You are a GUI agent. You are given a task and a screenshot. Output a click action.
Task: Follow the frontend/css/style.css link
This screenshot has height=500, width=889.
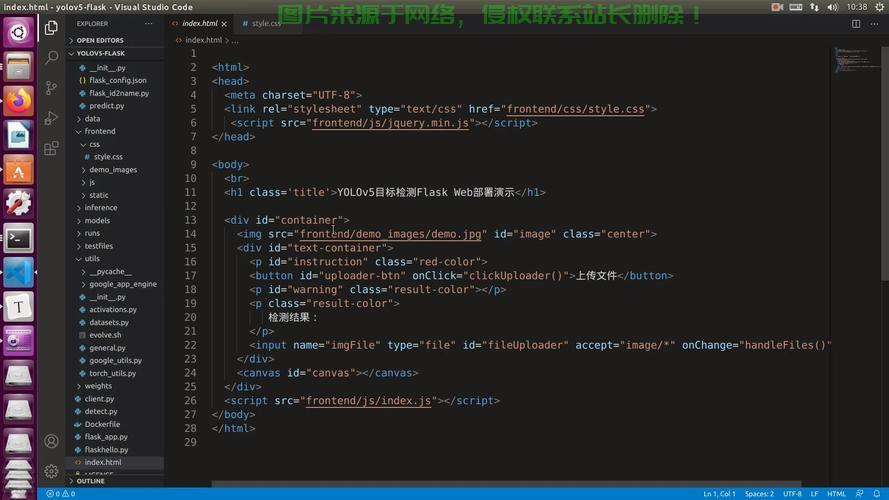point(575,109)
